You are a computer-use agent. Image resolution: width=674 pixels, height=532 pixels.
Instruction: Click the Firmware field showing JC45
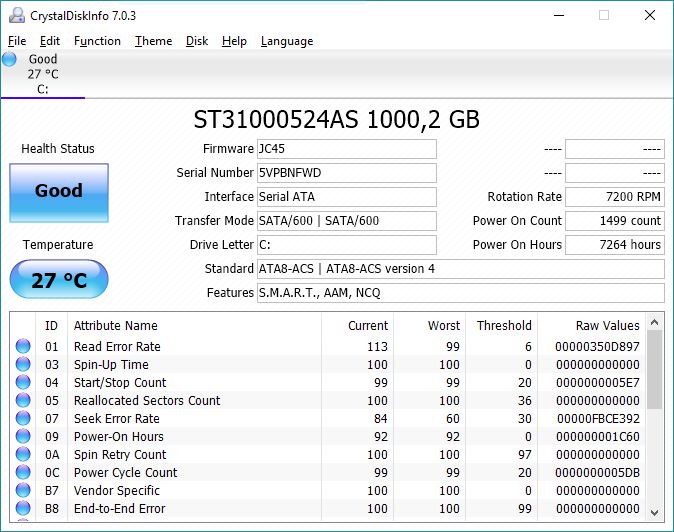(347, 149)
